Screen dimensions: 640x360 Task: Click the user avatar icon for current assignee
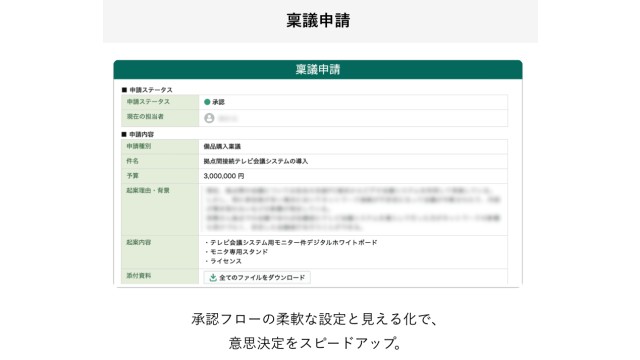[209, 118]
